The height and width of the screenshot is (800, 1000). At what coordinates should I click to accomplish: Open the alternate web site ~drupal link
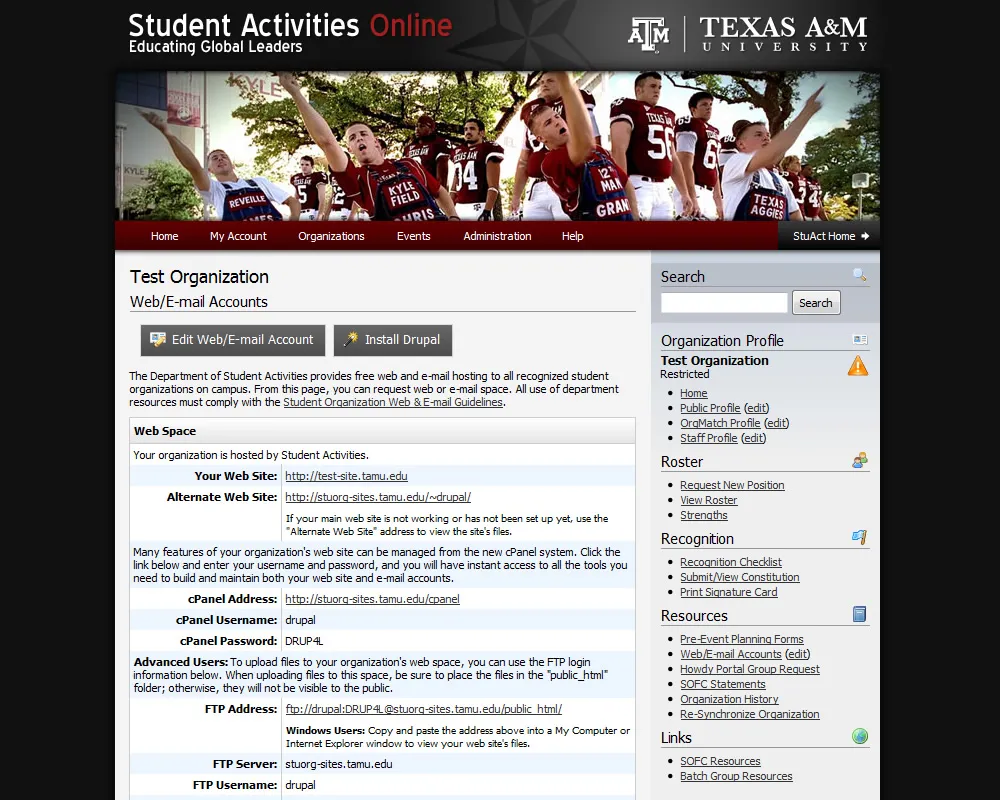(x=378, y=497)
